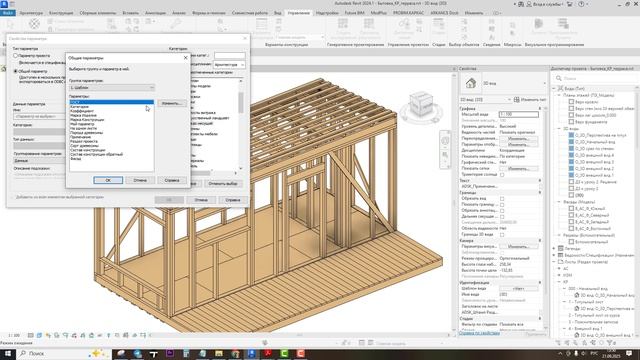Click the Revit icon in the taskbar
640x360 pixels.
coord(251,353)
